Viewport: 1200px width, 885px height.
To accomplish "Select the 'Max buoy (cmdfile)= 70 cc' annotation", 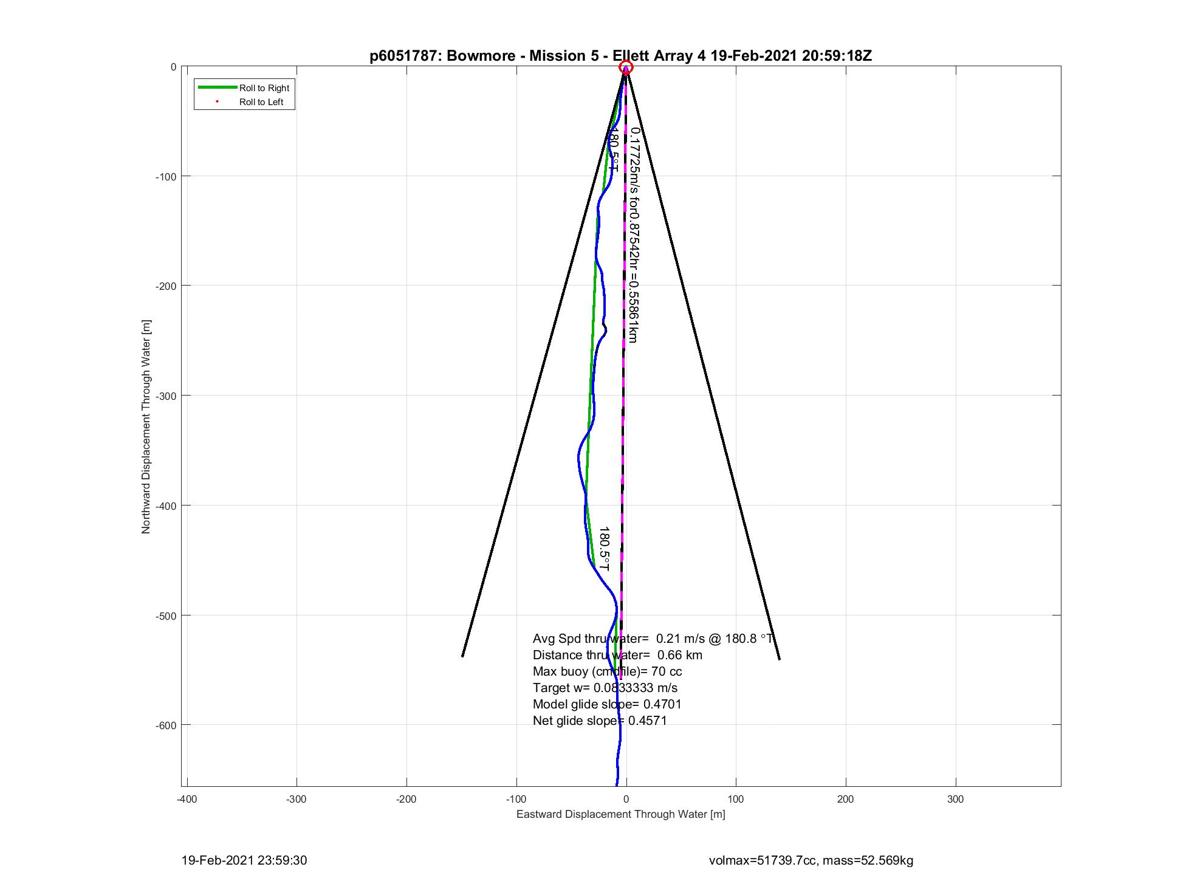I will tap(607, 671).
